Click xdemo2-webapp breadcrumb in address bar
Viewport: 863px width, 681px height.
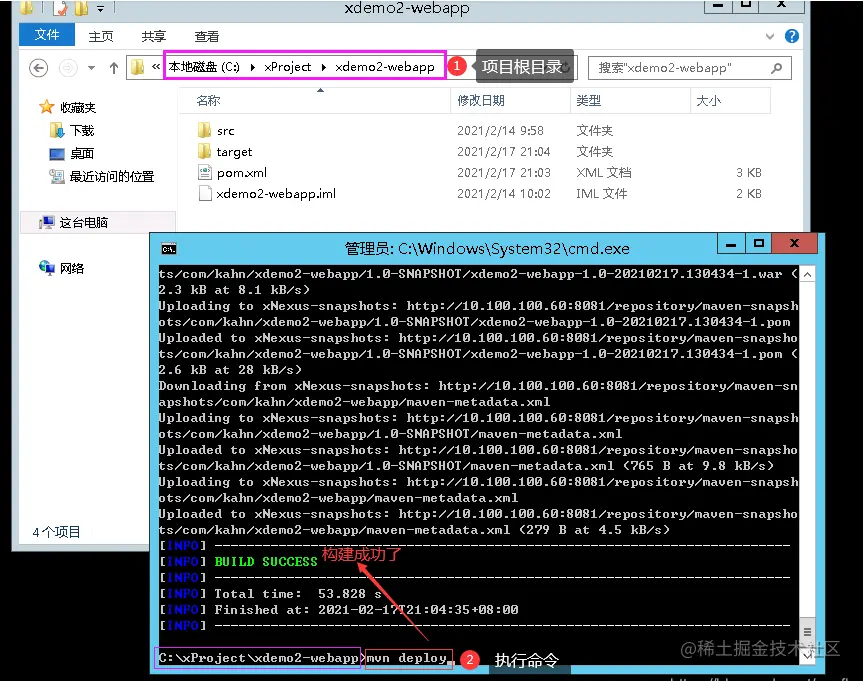click(x=385, y=67)
